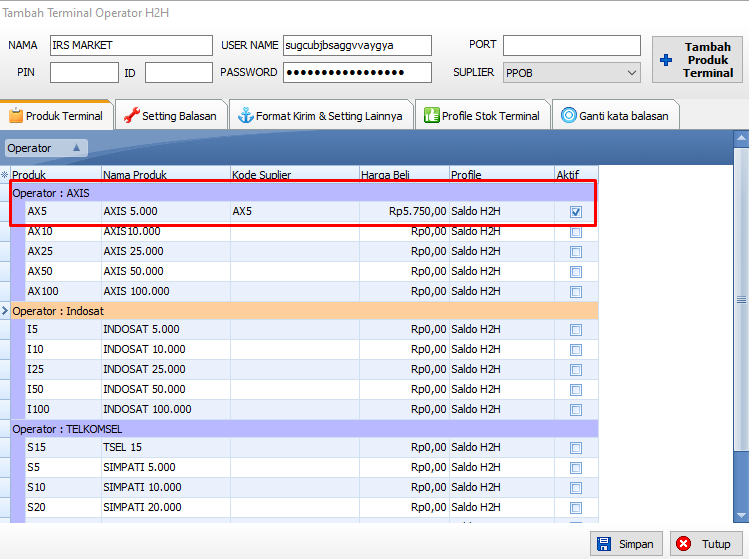This screenshot has width=749, height=559.
Task: Click the anchor icon on Format Kirim tab
Action: 245,116
